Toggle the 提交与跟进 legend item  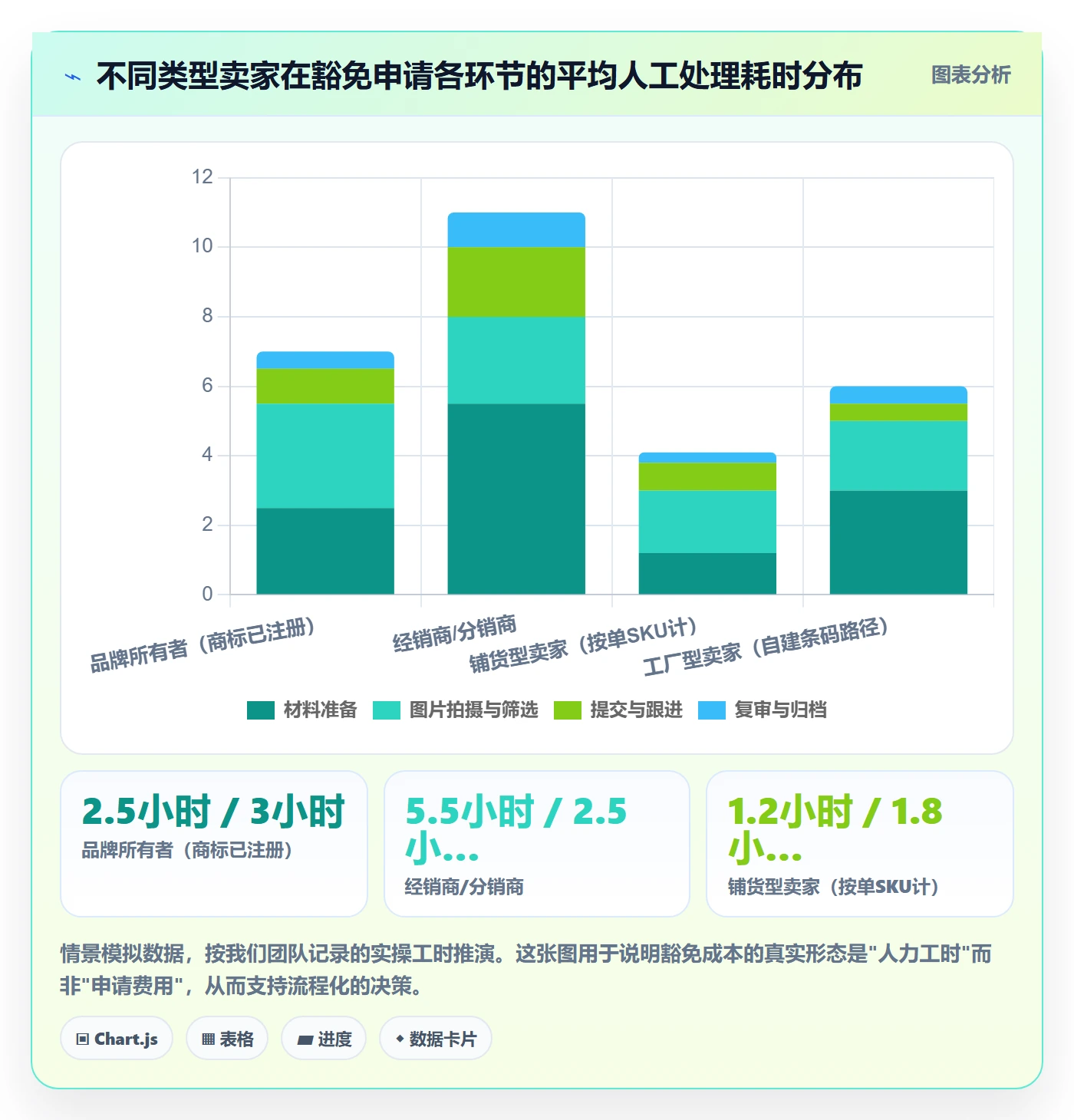pyautogui.click(x=618, y=710)
